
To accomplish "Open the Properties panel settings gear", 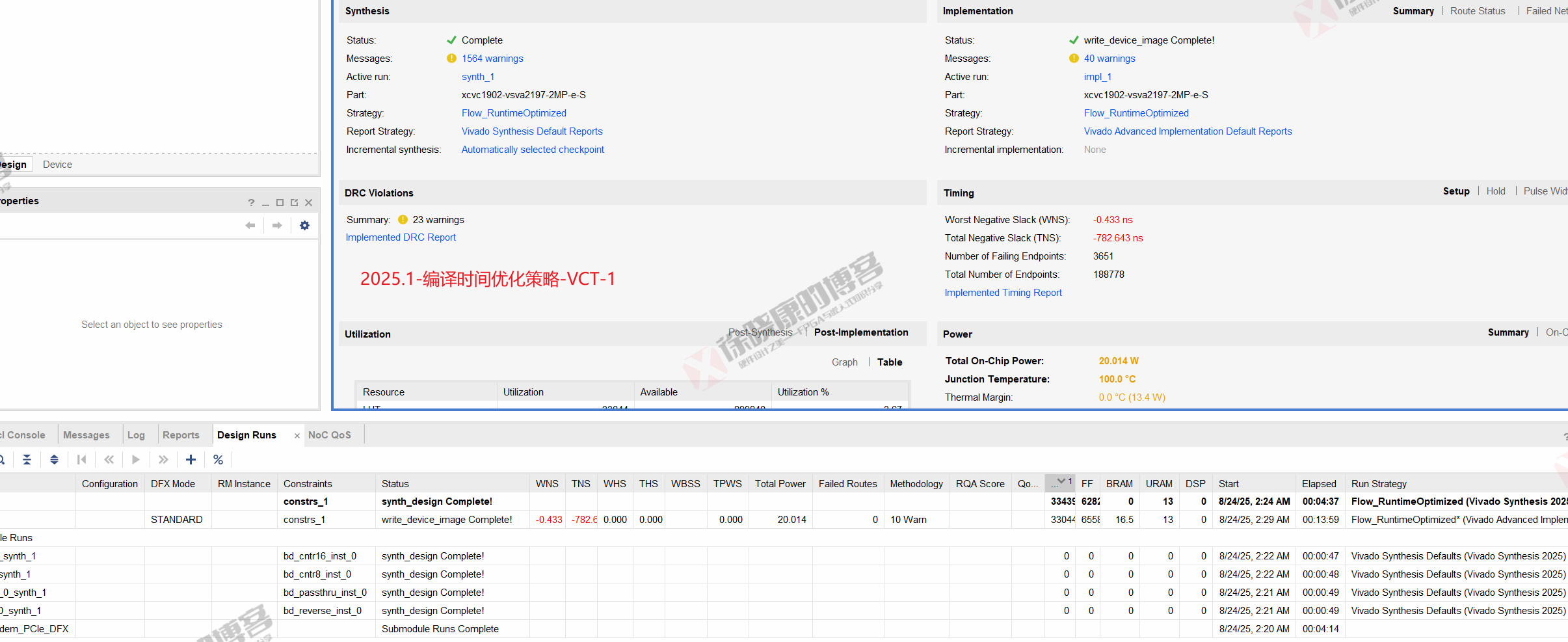I will pos(304,225).
